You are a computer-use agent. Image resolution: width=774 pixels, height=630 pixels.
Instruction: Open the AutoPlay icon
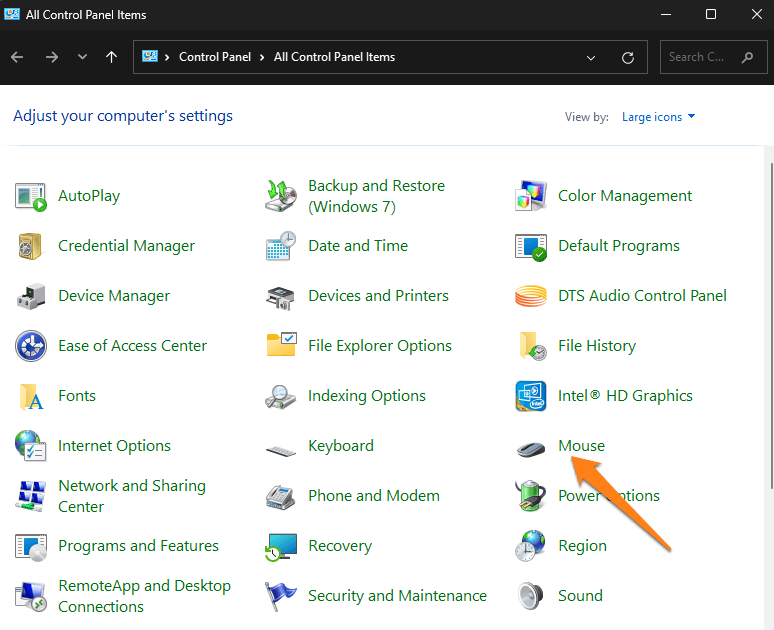coord(31,197)
